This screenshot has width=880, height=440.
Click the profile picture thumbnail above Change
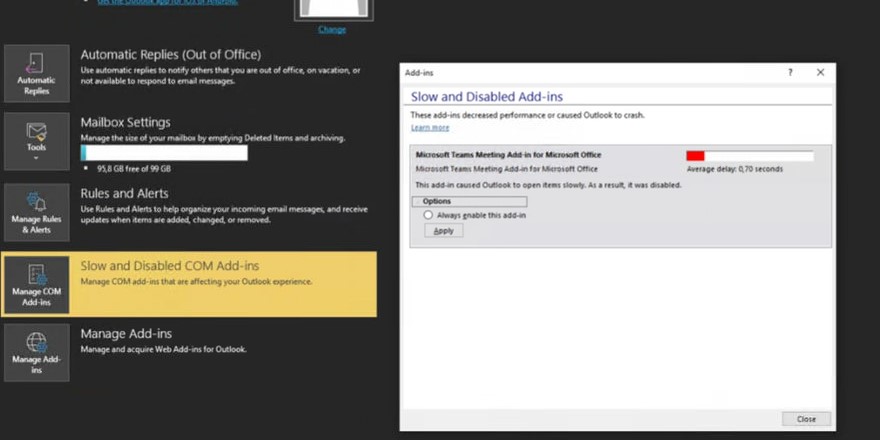(334, 10)
